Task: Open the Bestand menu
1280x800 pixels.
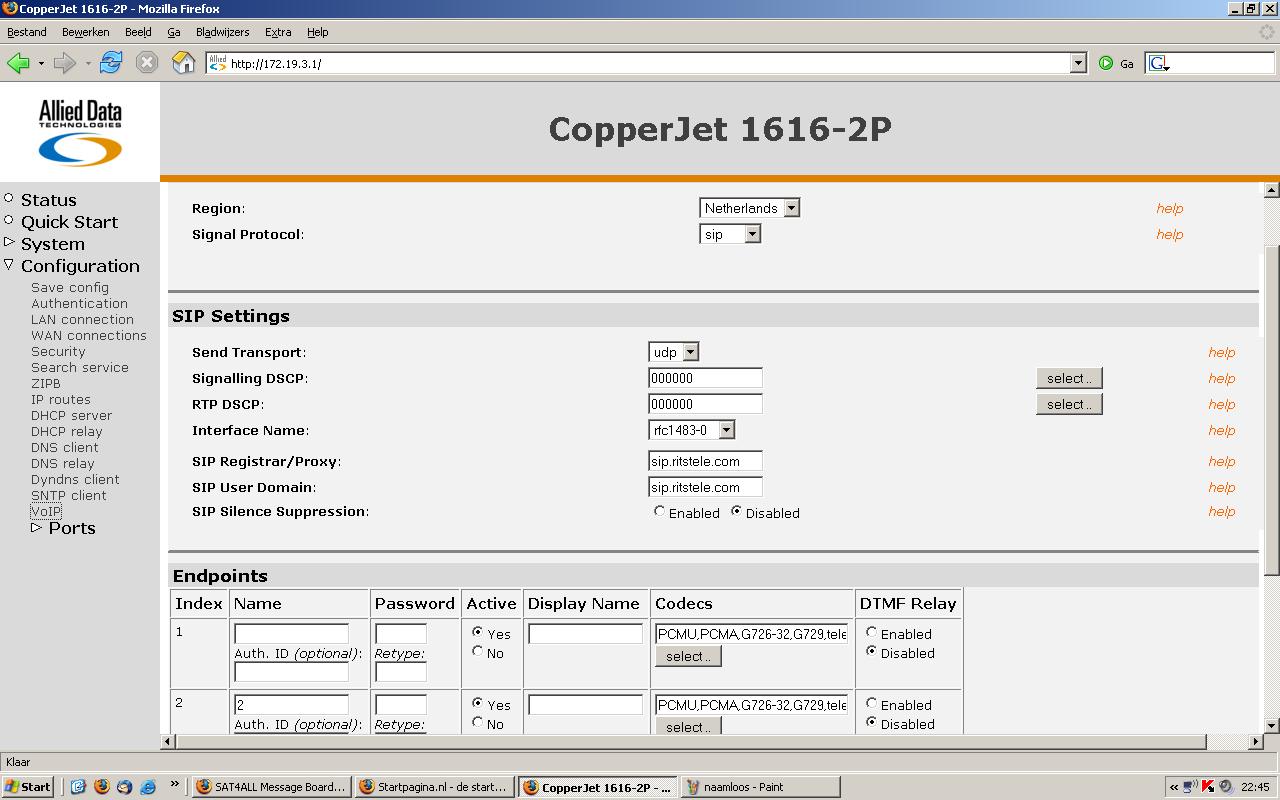Action: (x=27, y=32)
